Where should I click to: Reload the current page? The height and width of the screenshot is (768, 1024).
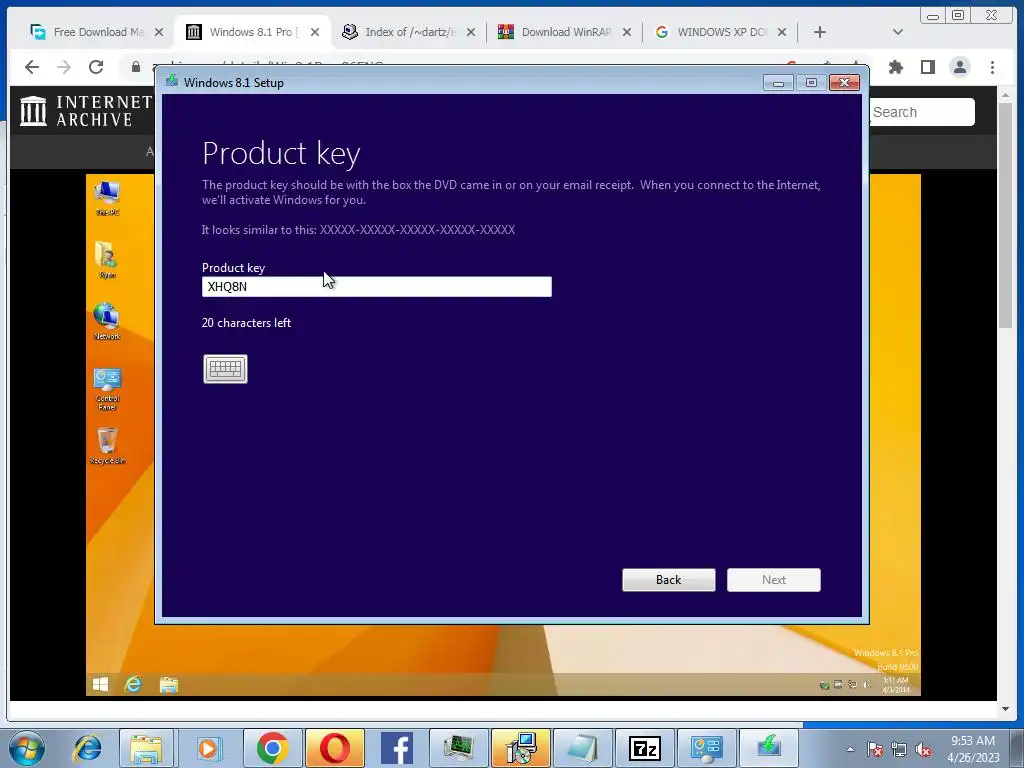96,67
